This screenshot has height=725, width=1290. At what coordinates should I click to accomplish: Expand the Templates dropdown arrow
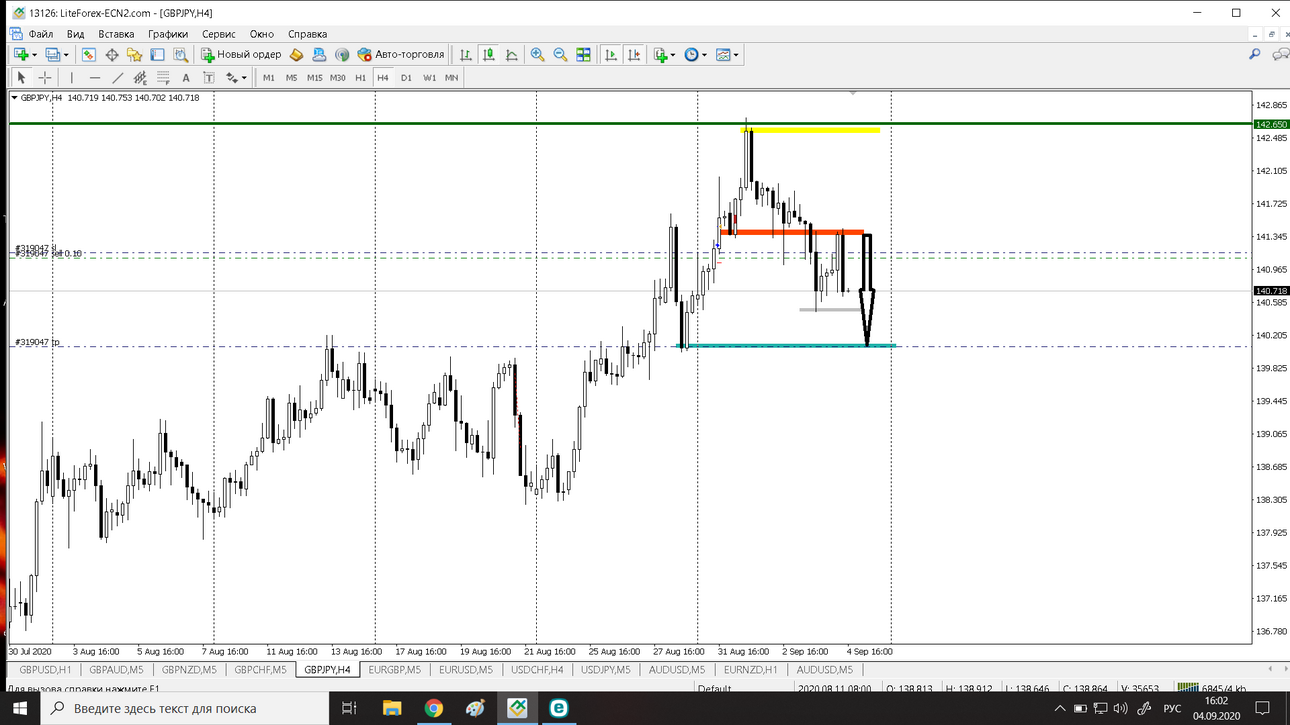737,55
